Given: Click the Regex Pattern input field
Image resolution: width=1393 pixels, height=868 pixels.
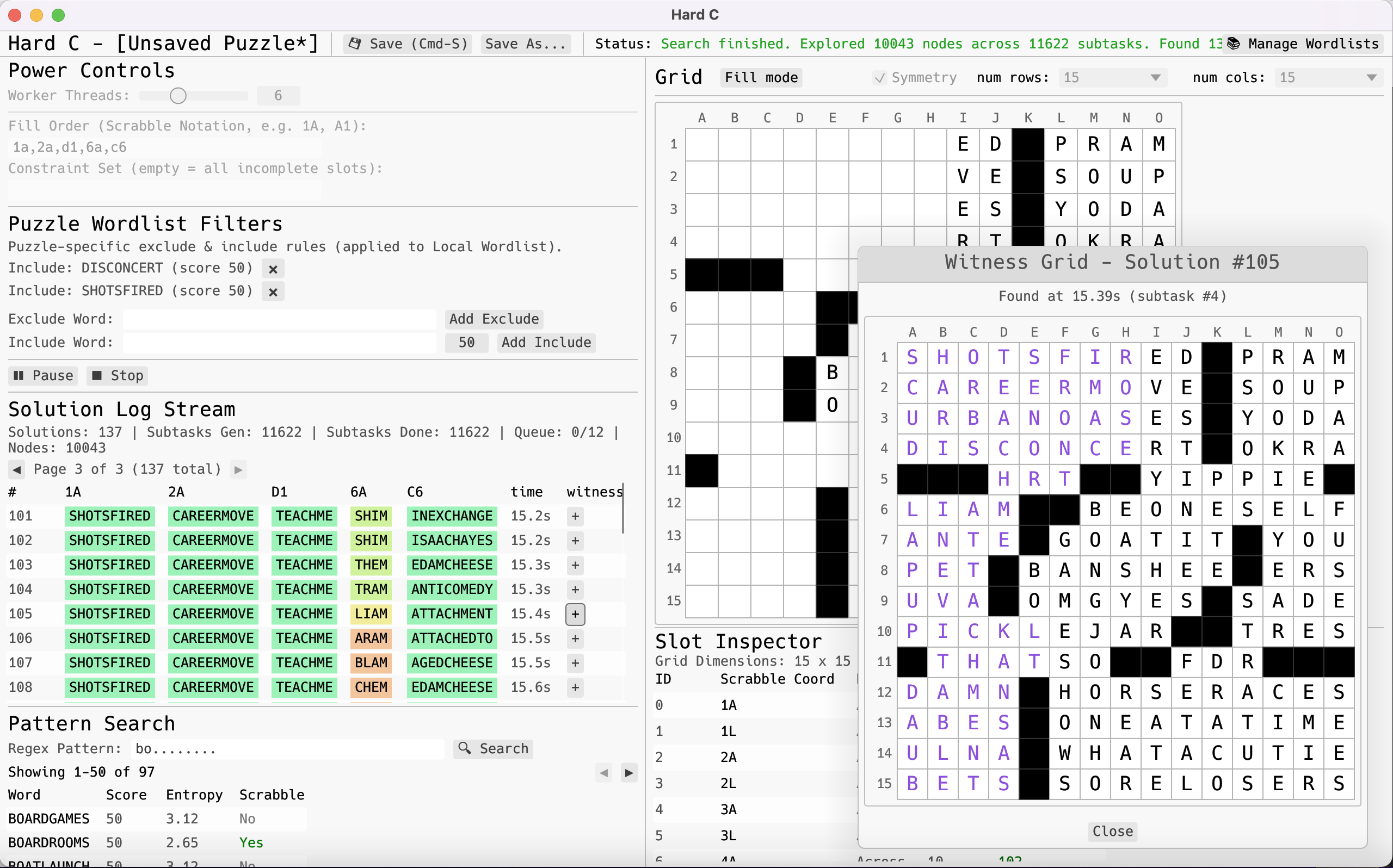Looking at the screenshot, I should pos(288,749).
